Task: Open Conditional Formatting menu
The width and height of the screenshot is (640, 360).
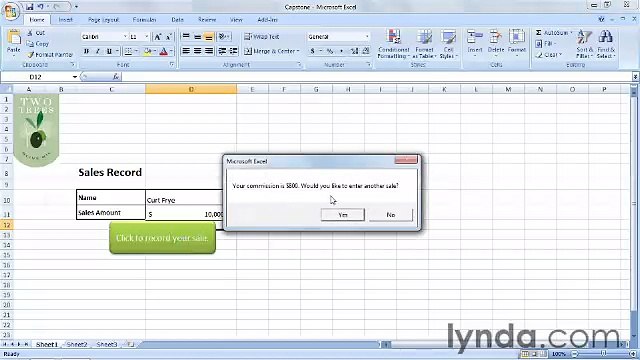Action: pos(393,44)
